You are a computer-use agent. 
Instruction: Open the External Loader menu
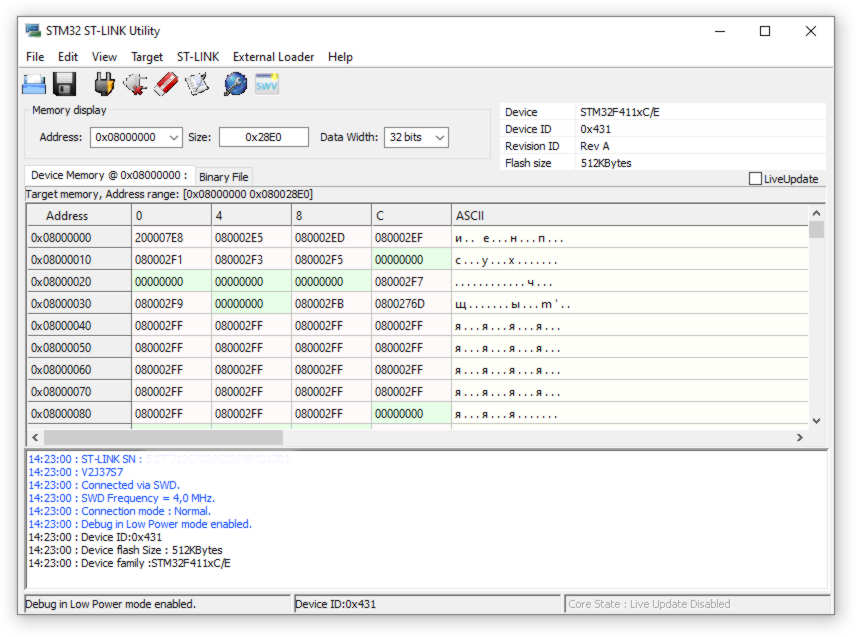[x=274, y=57]
